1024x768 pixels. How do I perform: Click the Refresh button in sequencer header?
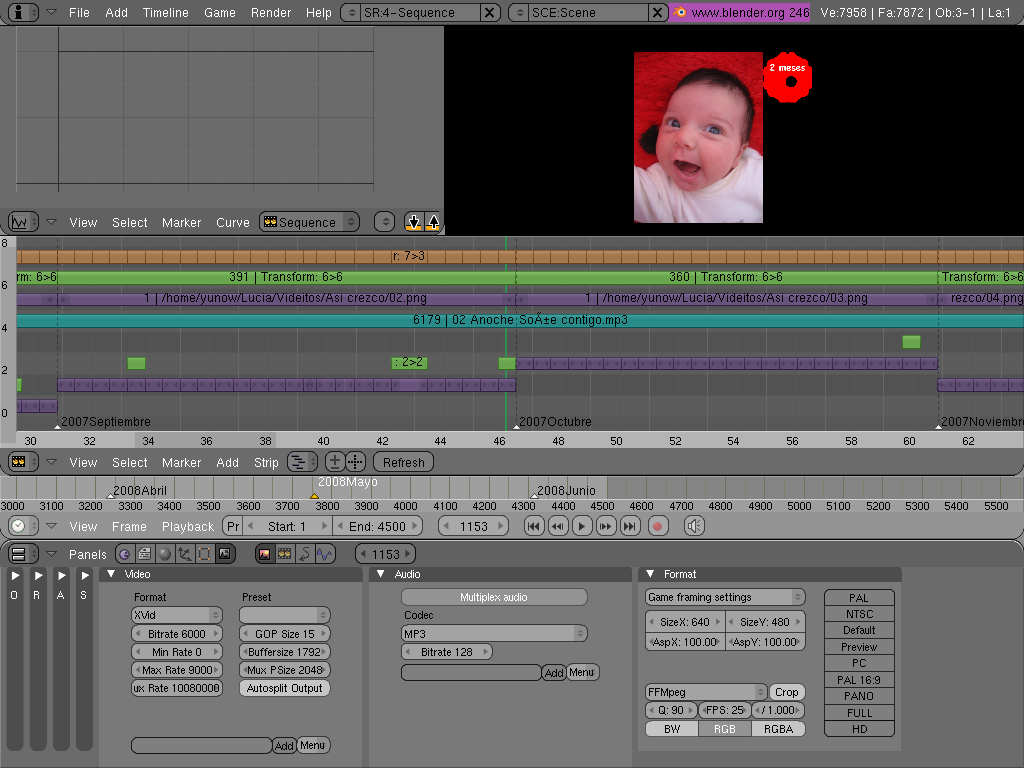tap(403, 462)
